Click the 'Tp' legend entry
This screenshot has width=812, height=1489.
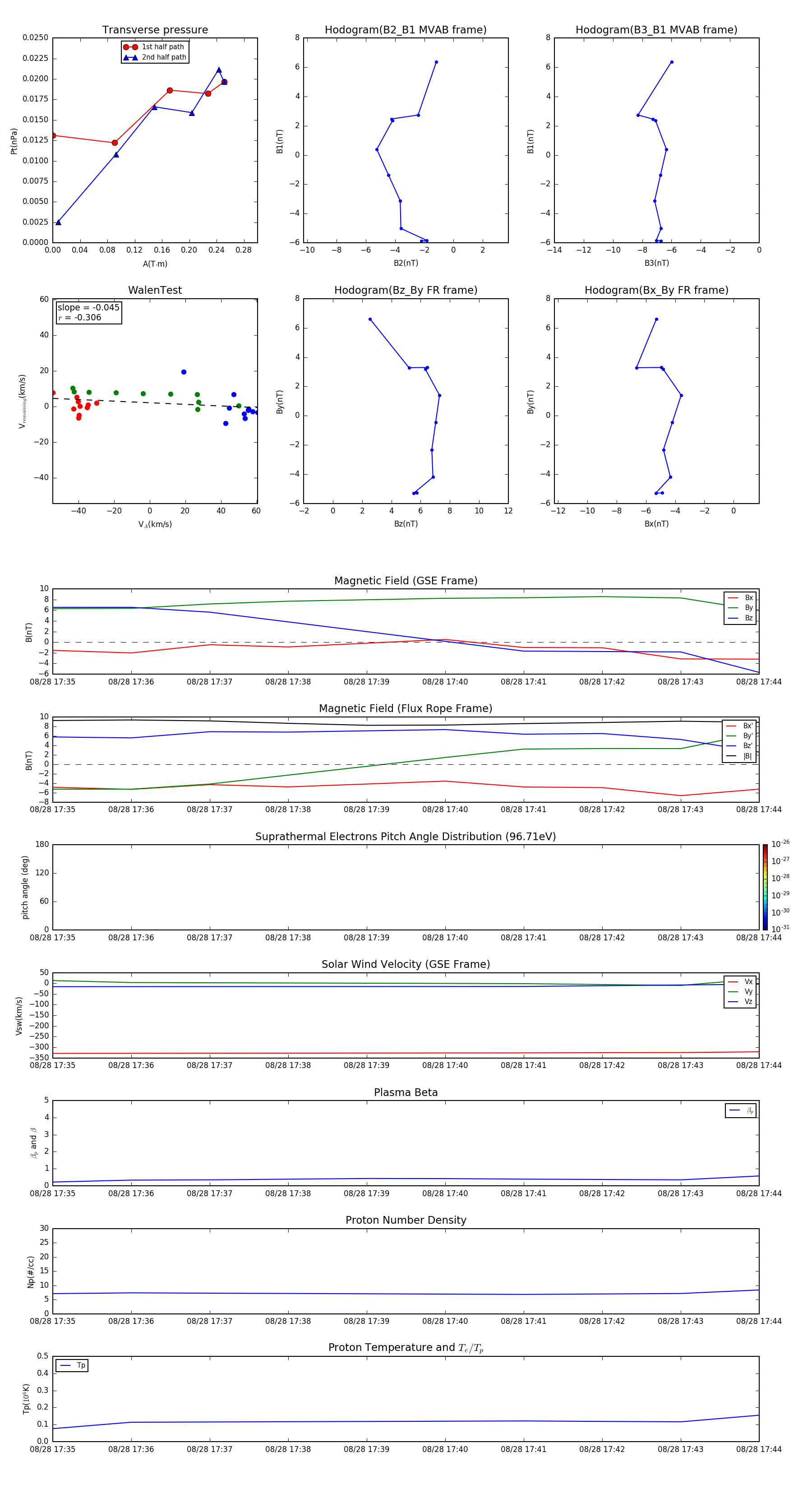click(72, 1365)
